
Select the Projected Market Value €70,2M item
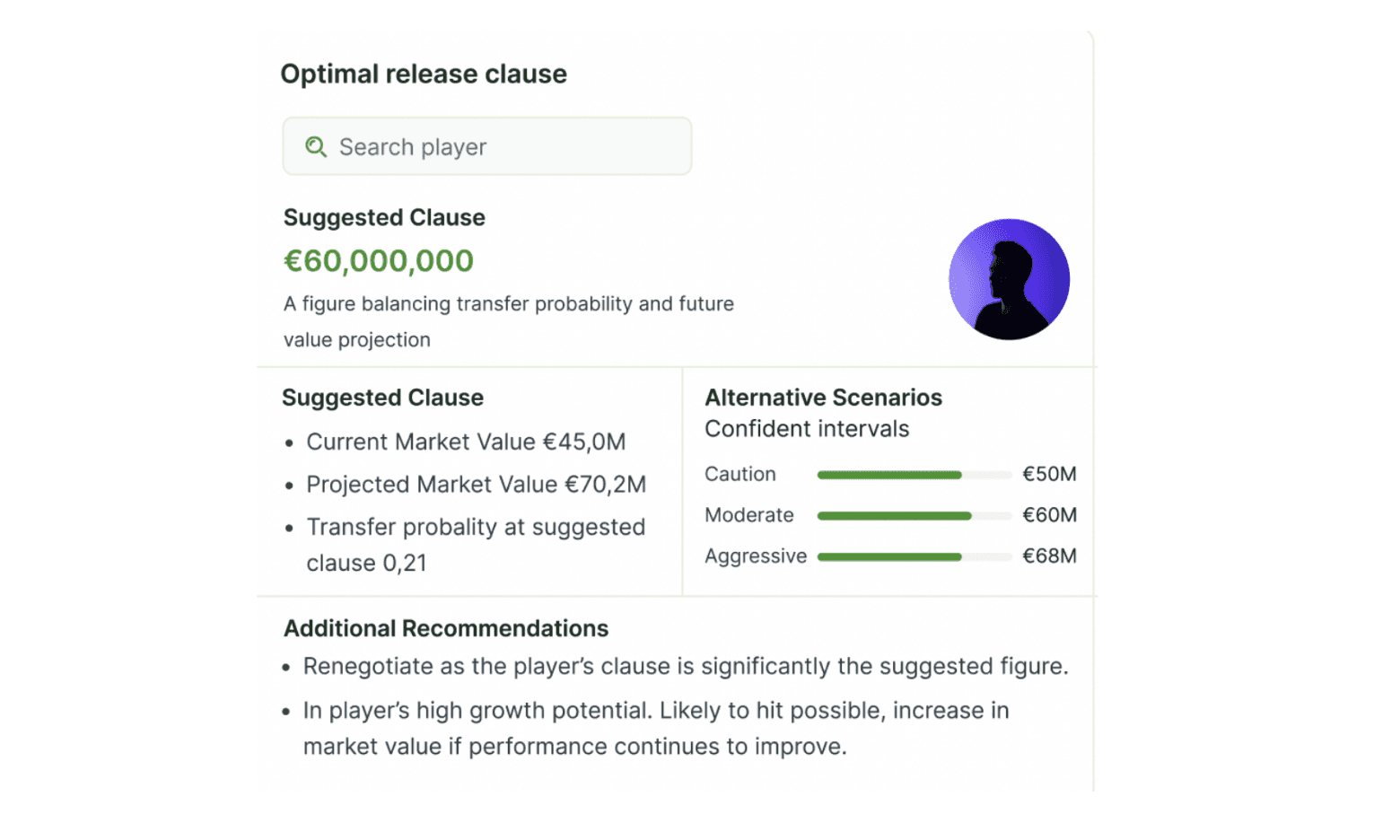(476, 485)
